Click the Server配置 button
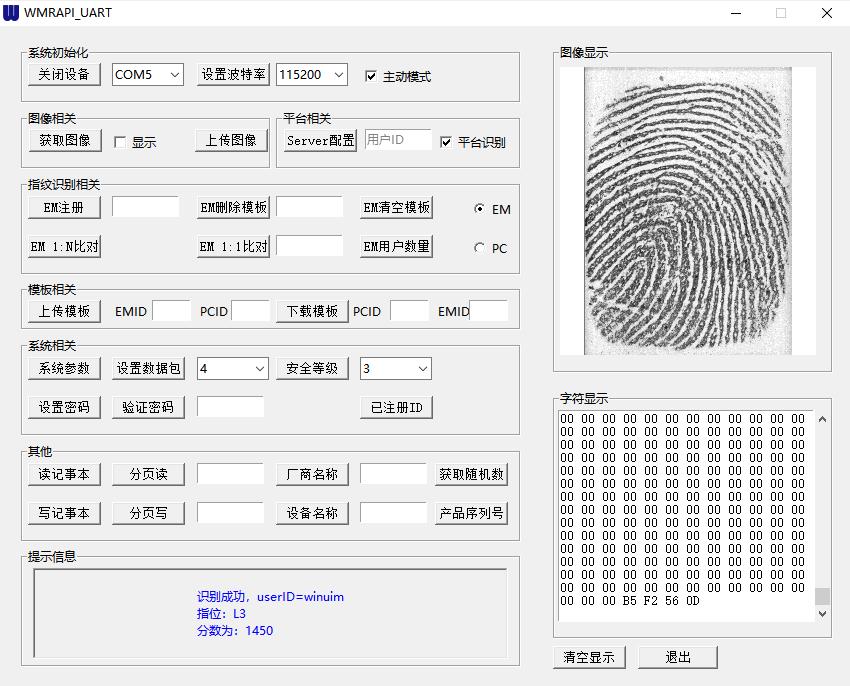This screenshot has width=850, height=686. (320, 141)
